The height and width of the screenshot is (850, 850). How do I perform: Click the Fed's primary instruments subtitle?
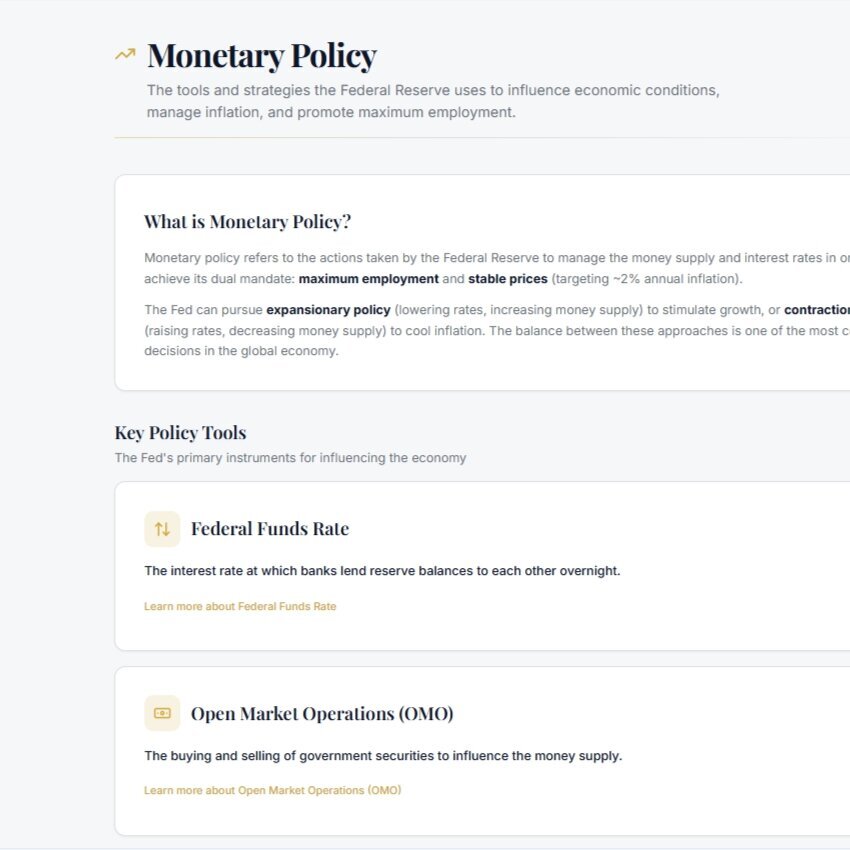click(x=291, y=458)
